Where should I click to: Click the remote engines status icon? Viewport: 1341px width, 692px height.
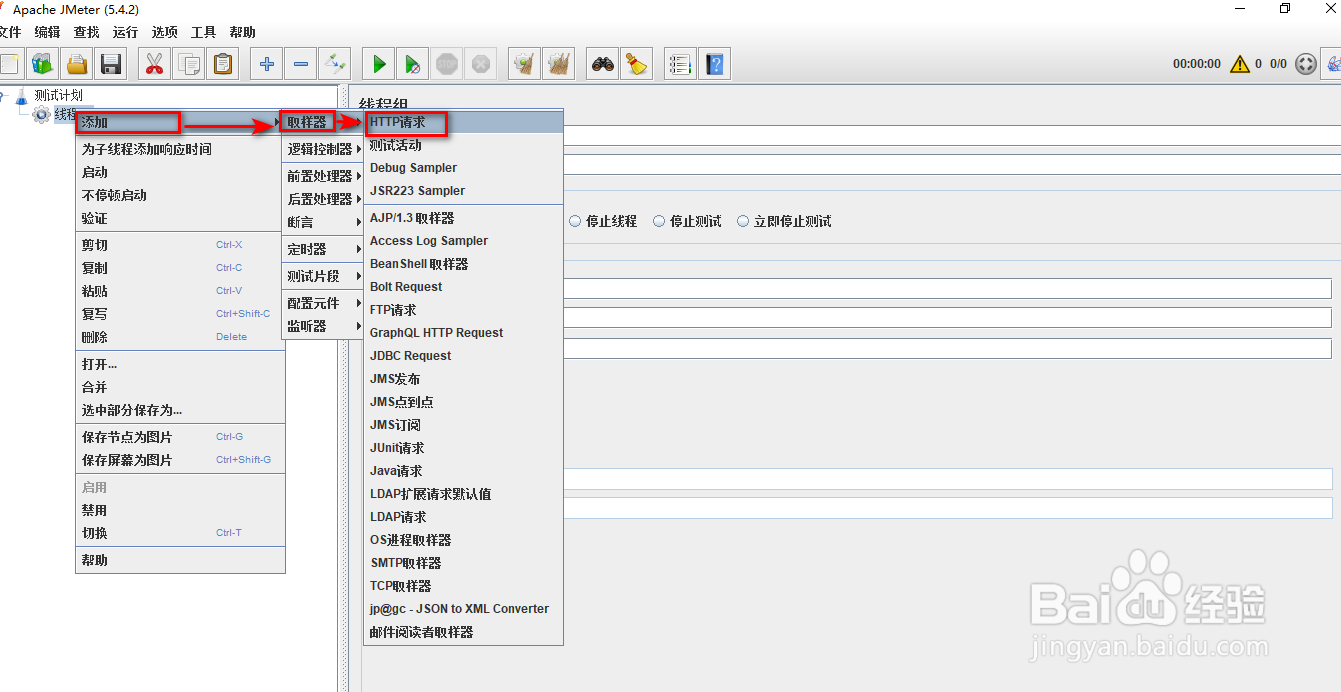click(1306, 64)
